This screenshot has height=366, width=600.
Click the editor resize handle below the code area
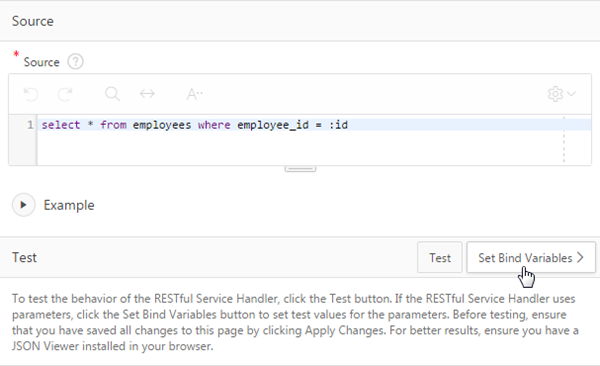coord(300,169)
